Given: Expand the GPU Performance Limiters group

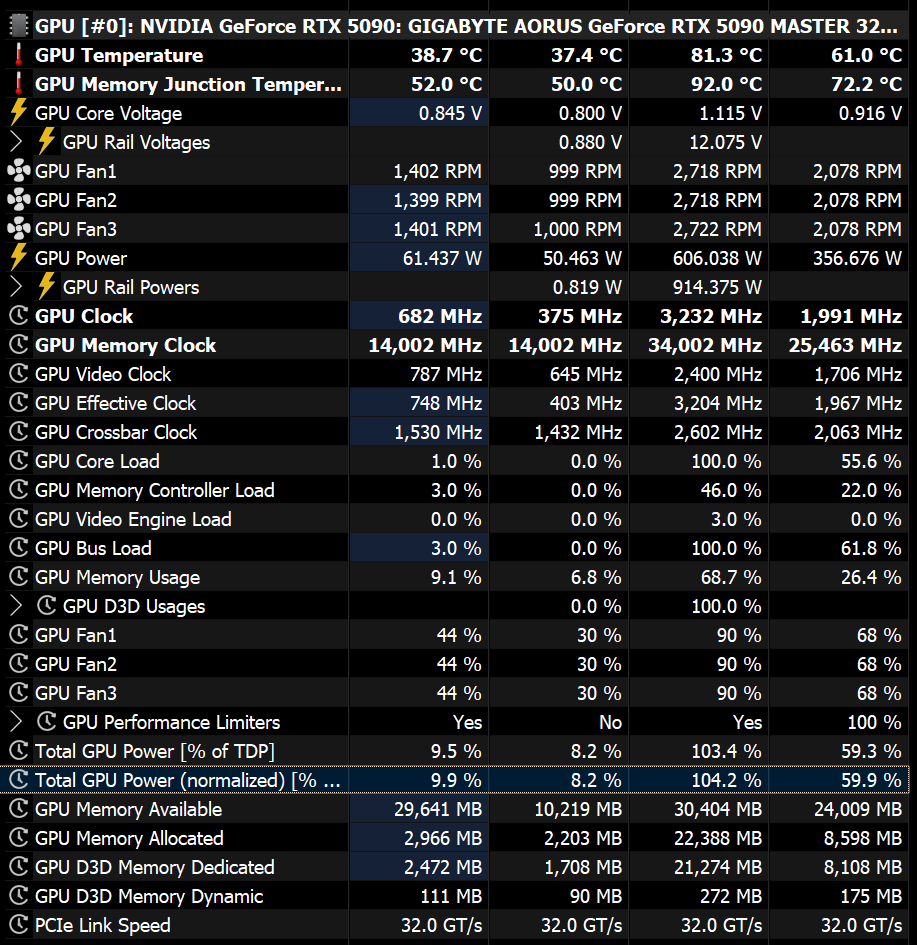Looking at the screenshot, I should pyautogui.click(x=16, y=722).
